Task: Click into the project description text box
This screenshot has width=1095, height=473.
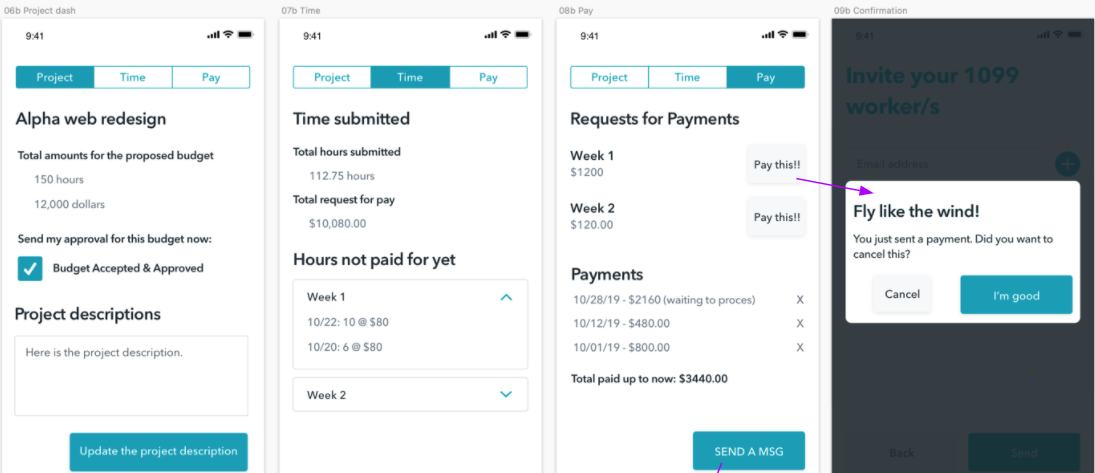Action: [131, 375]
